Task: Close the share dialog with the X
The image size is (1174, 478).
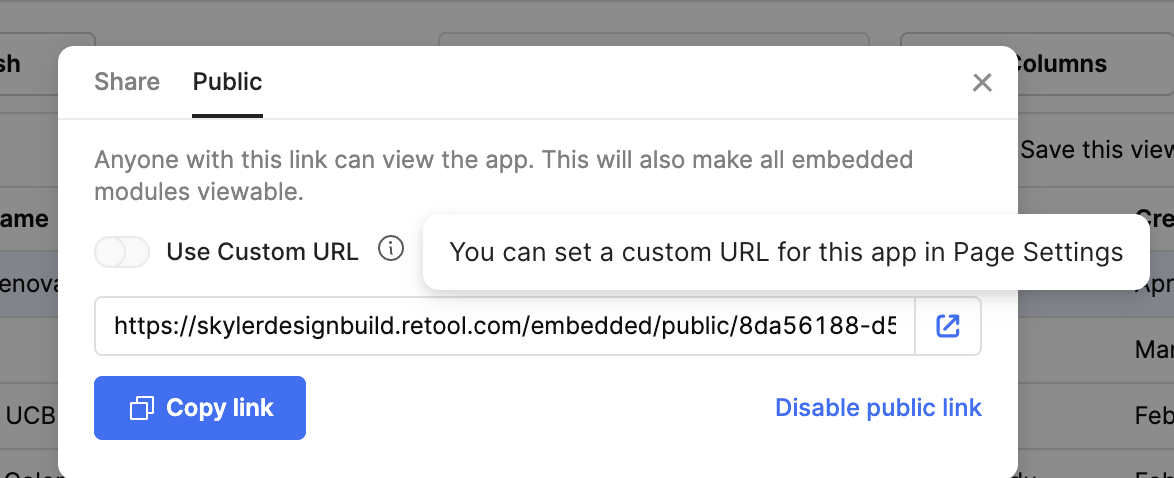Action: 982,82
